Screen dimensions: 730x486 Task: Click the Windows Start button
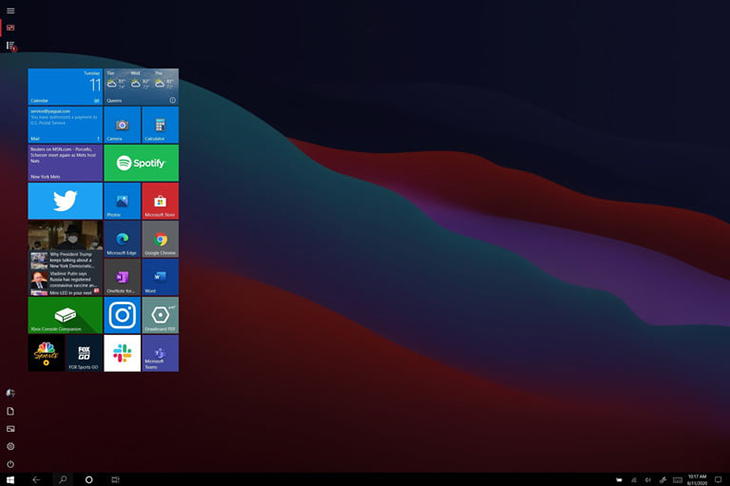click(10, 479)
